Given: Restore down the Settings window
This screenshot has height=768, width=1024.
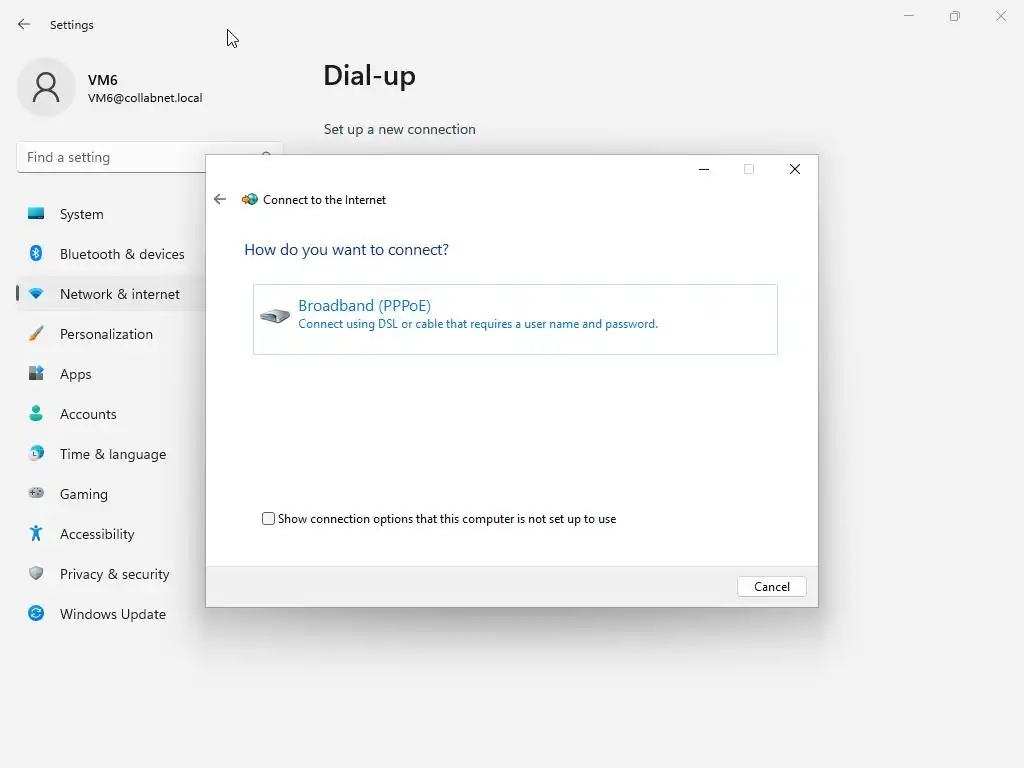Looking at the screenshot, I should point(955,16).
